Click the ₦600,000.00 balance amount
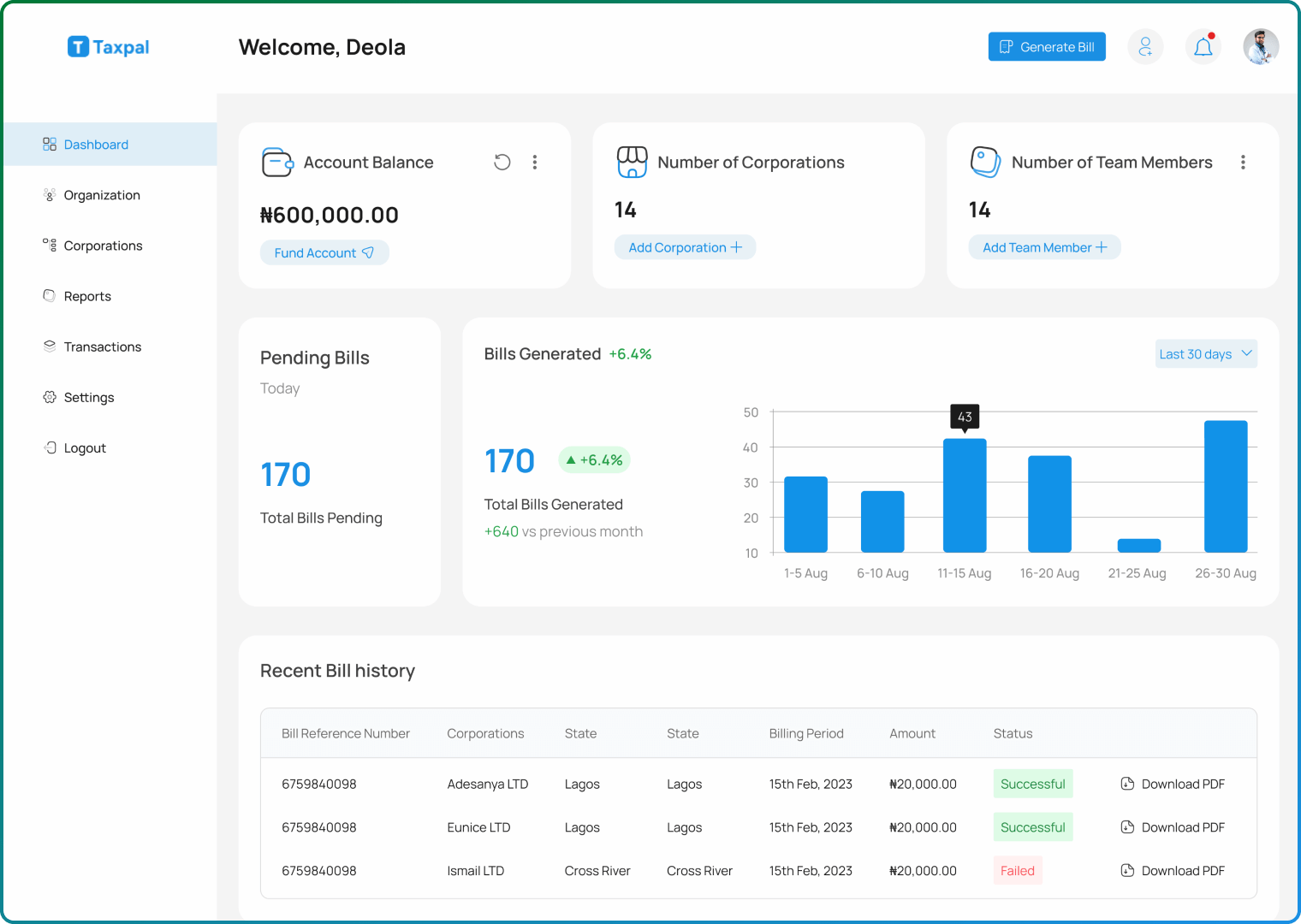Screen dimensions: 1301x924 (x=330, y=215)
